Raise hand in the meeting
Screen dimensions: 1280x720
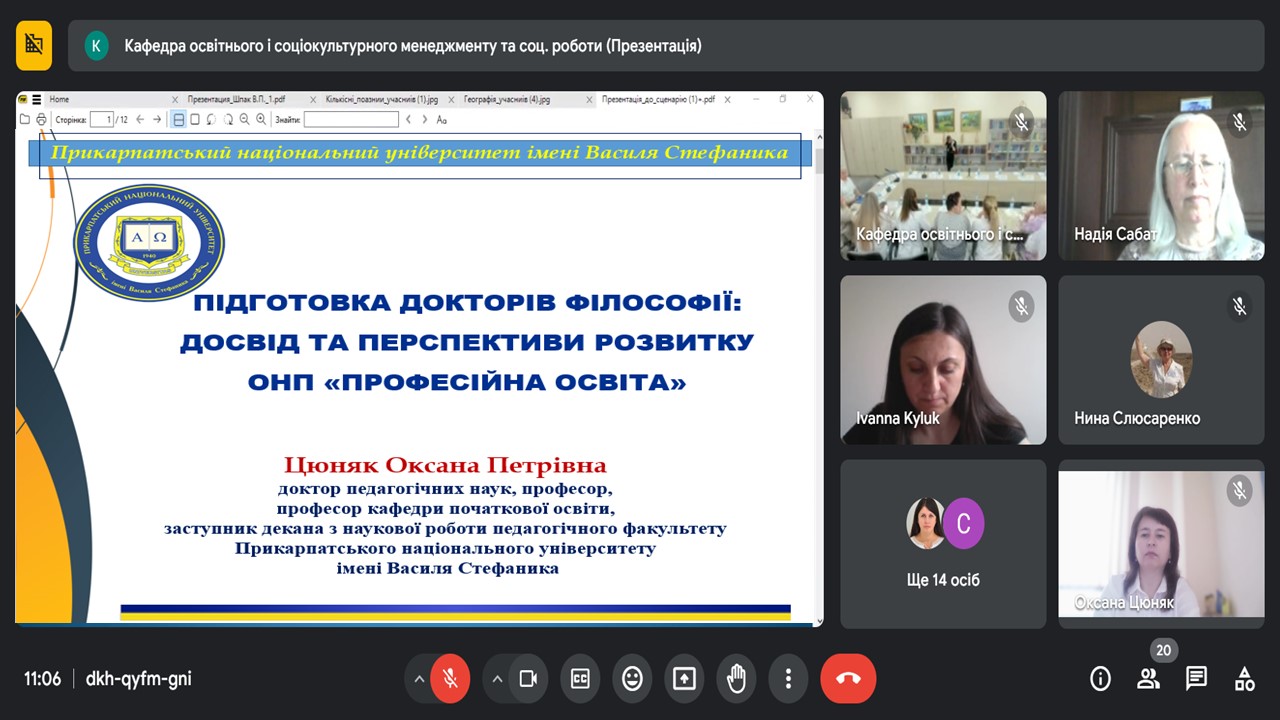[x=736, y=679]
